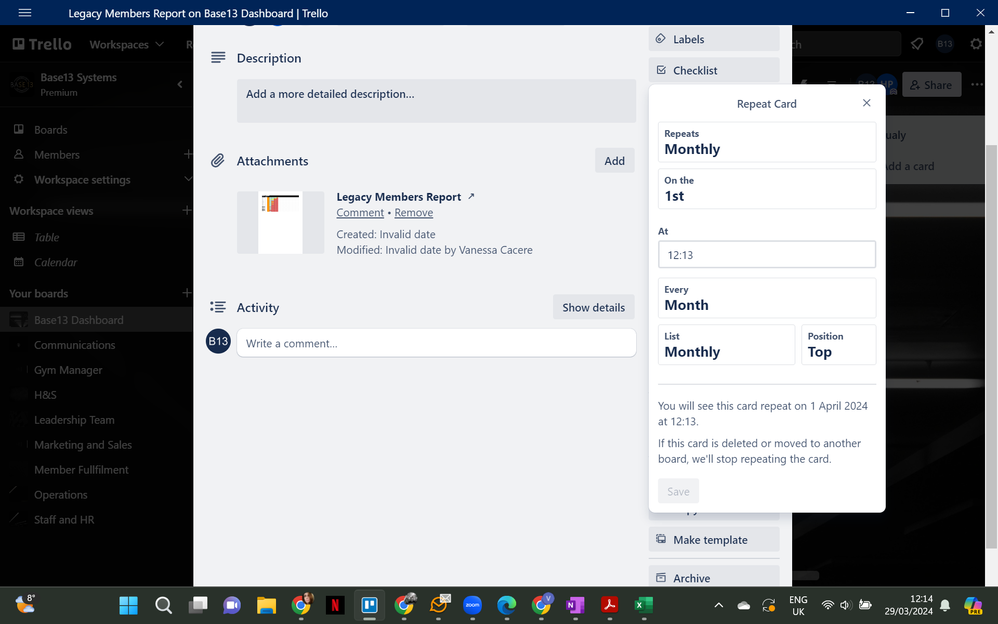Open Task View from taskbar

pyautogui.click(x=198, y=605)
